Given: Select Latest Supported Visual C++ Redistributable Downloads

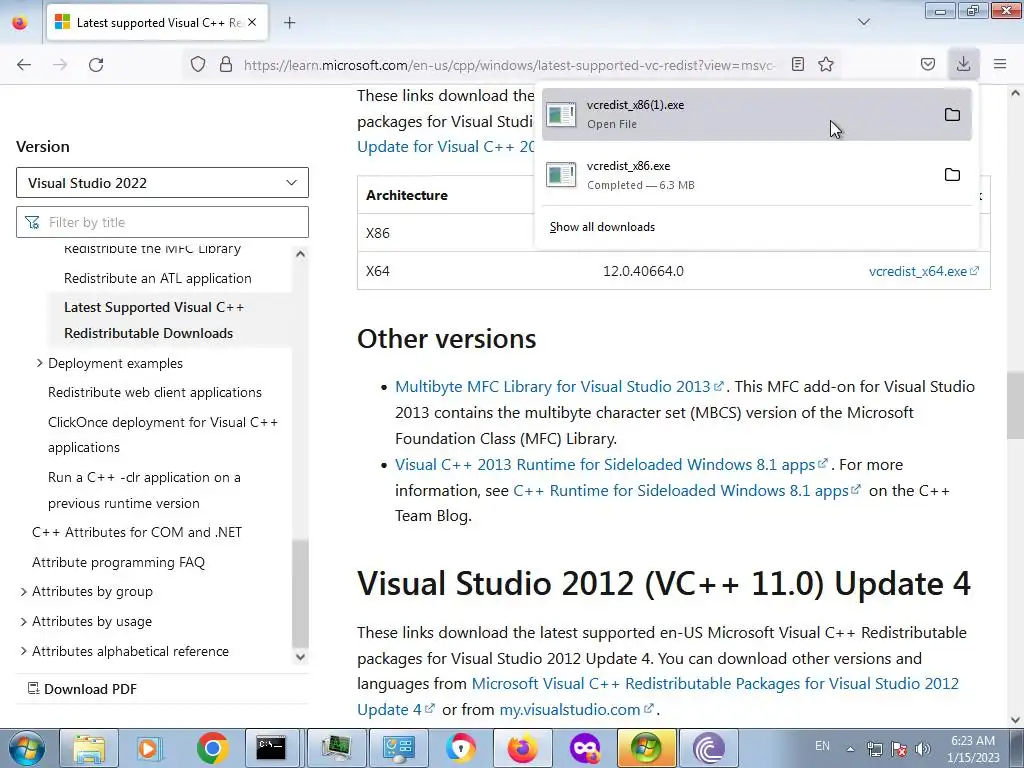Looking at the screenshot, I should (x=154, y=320).
